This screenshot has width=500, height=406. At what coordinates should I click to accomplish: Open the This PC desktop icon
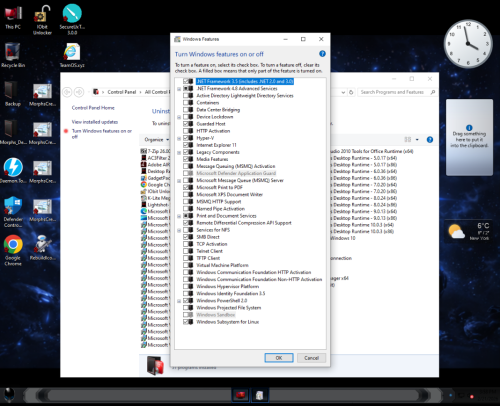tap(13, 17)
